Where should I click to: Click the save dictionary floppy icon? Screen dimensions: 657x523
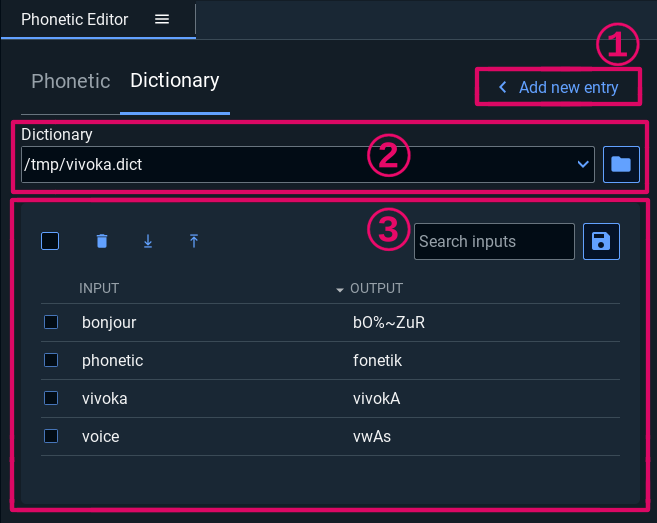[x=601, y=241]
